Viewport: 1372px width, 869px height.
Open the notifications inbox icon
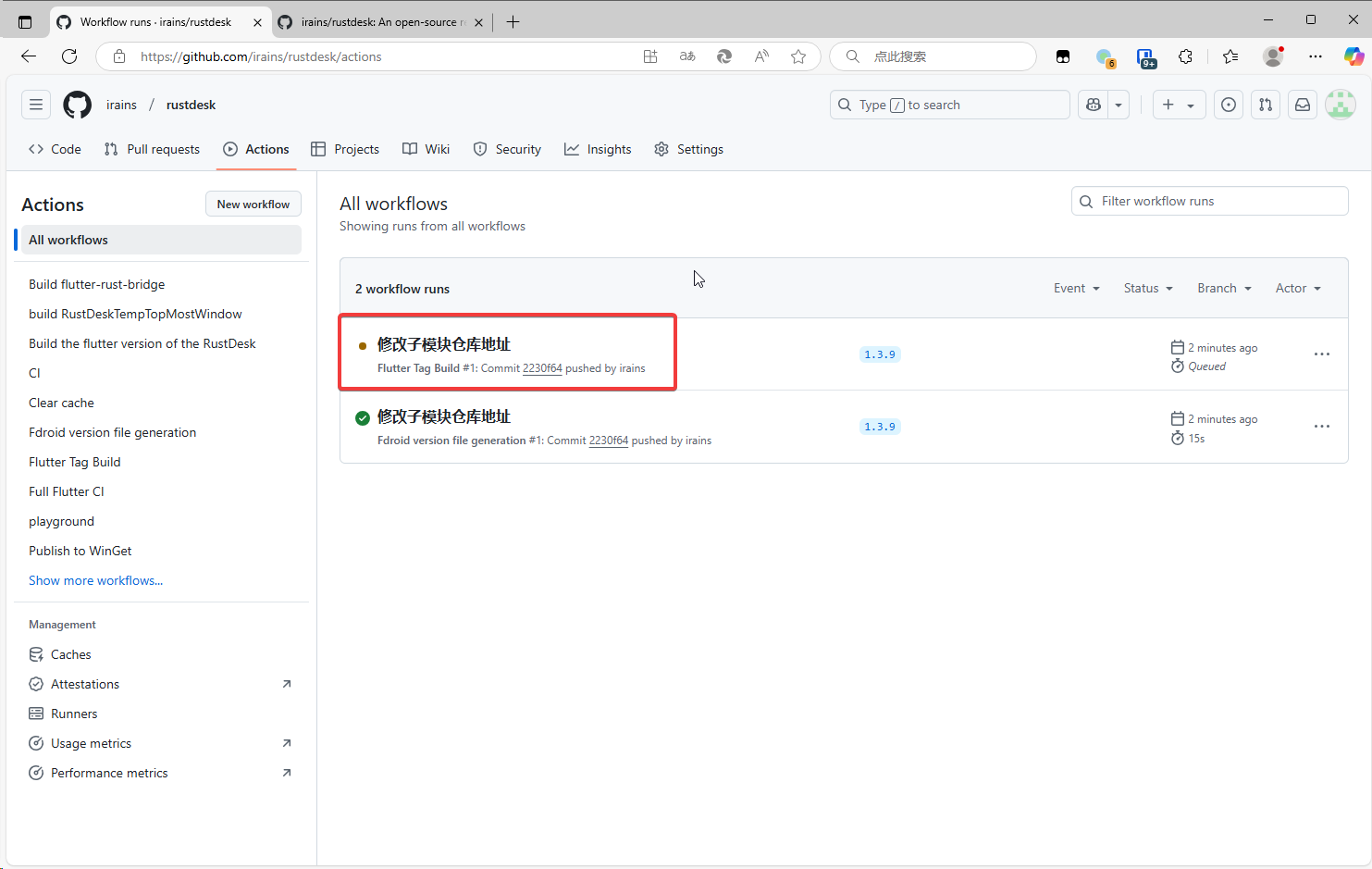[1303, 105]
